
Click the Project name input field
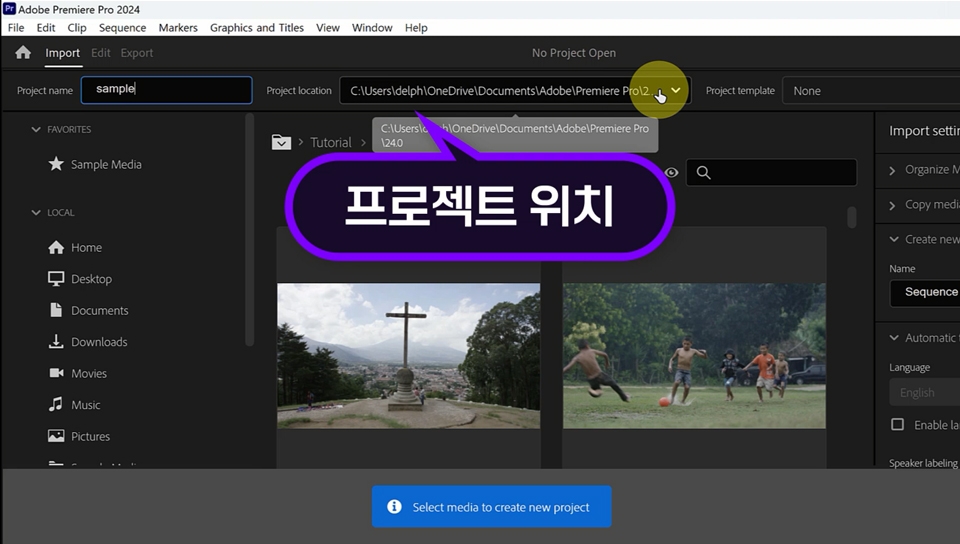(167, 89)
